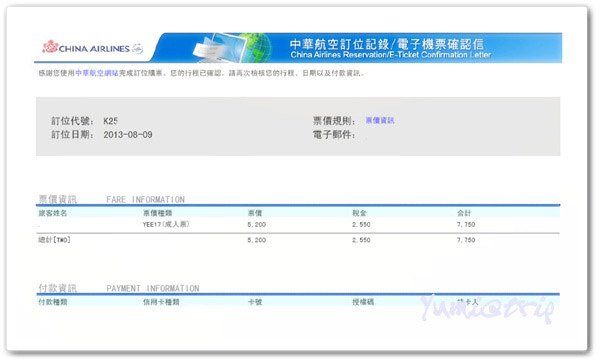Click the 電子郵件 label
This screenshot has width=600, height=363.
coord(334,135)
